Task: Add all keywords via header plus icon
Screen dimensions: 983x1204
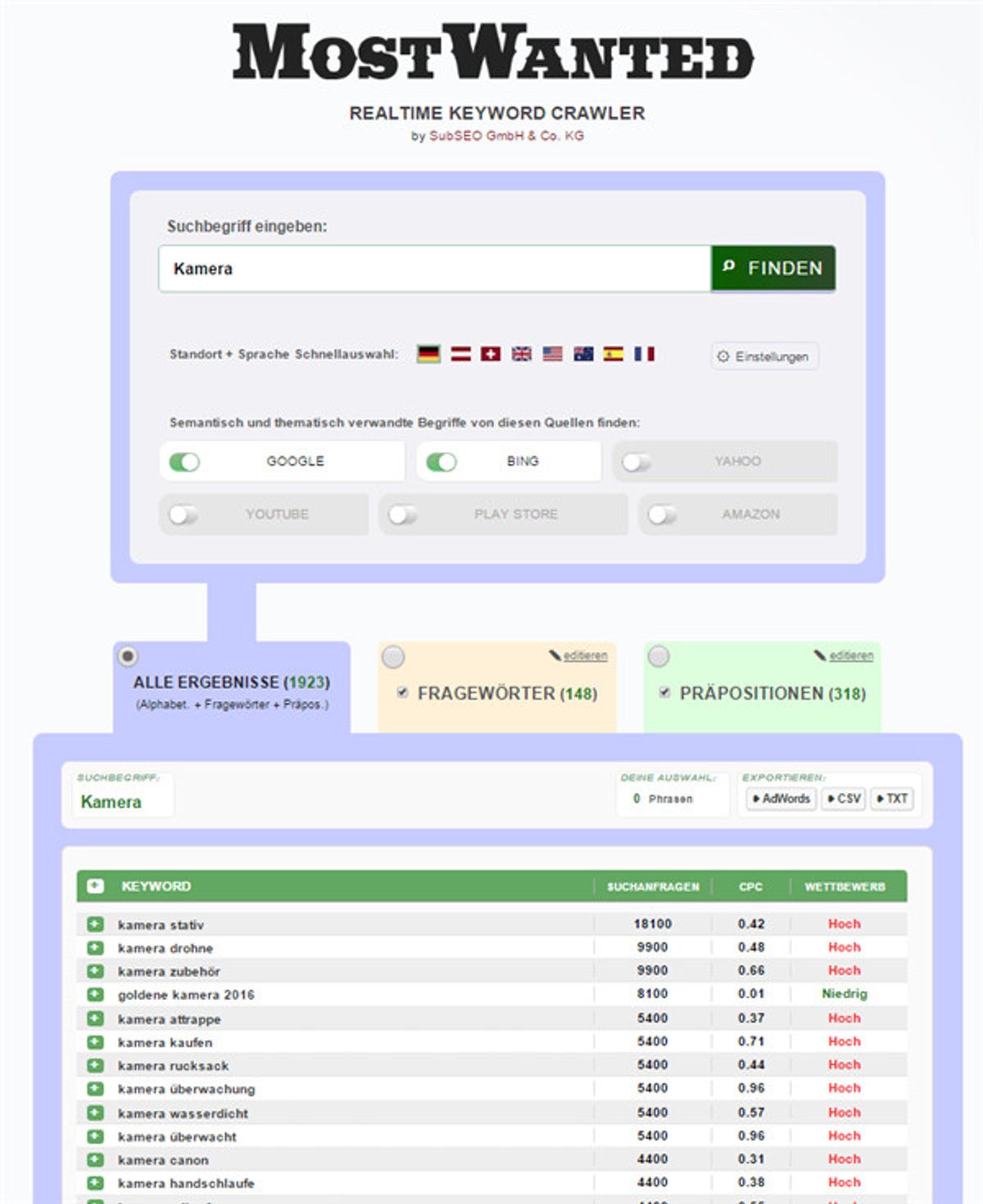Action: pos(95,886)
